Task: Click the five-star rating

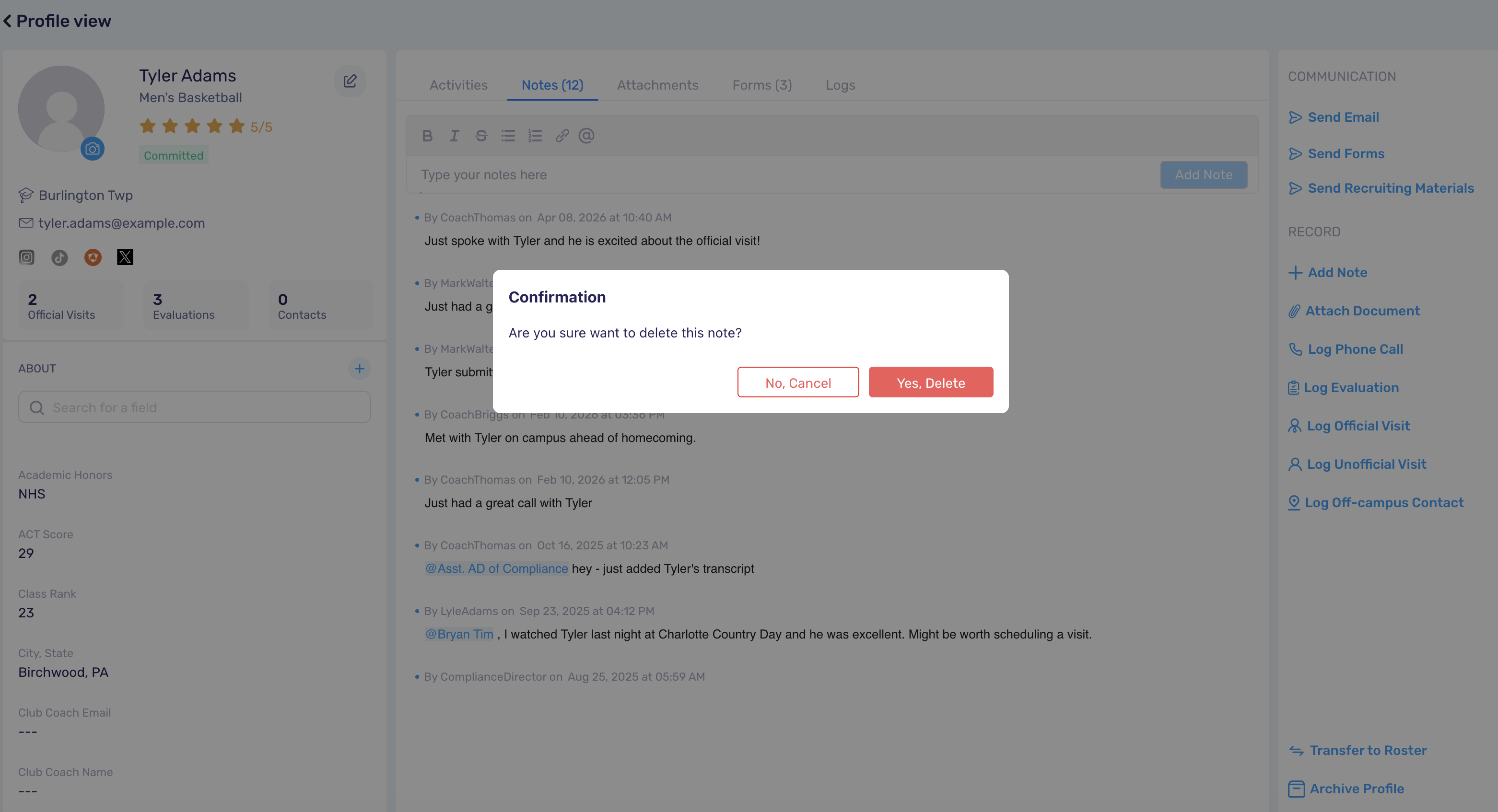Action: point(192,126)
